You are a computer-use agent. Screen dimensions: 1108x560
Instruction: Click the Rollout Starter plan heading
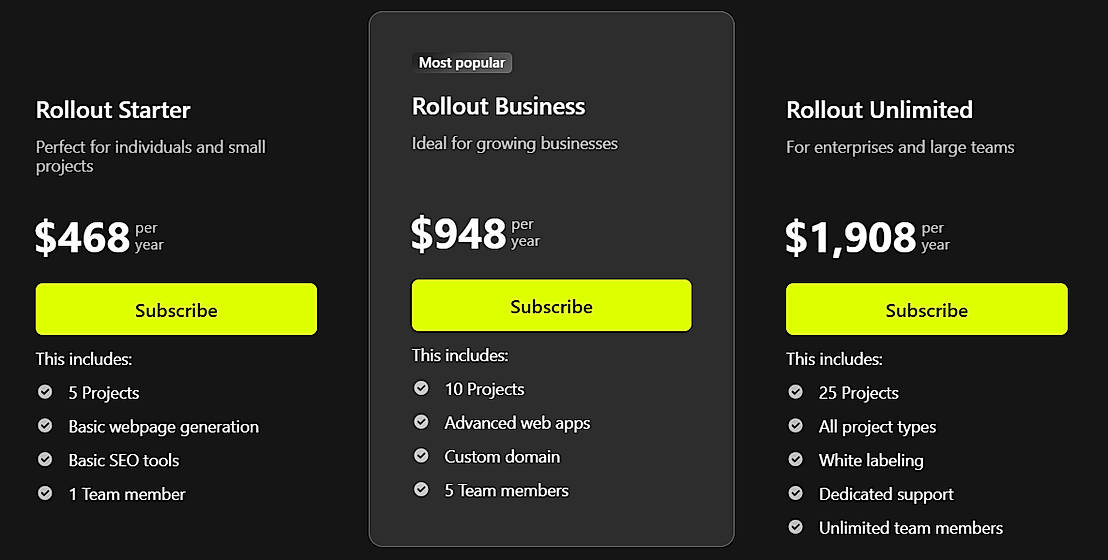coord(113,110)
